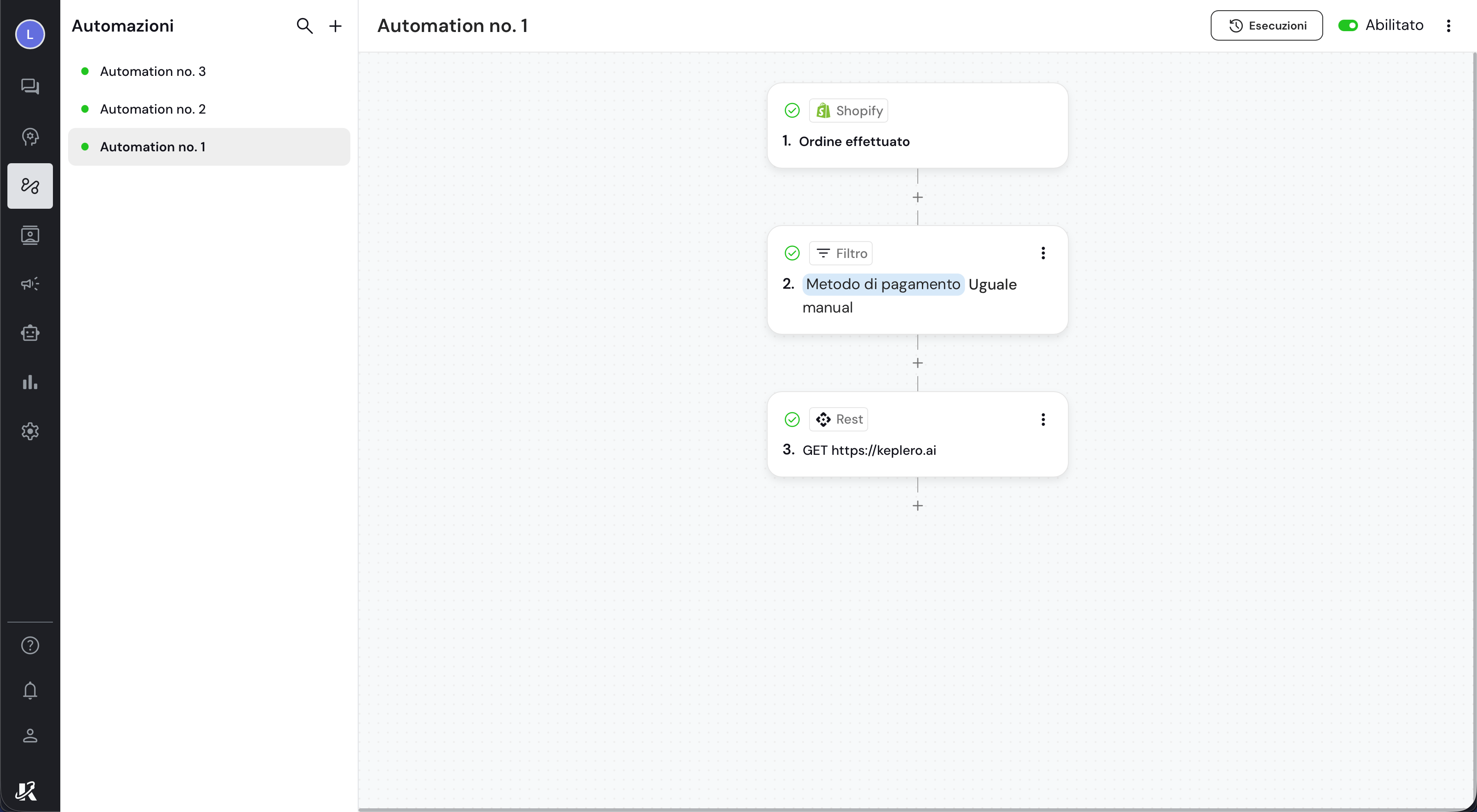1477x812 pixels.
Task: Open the Shopify Ordine effettuato step
Action: (x=917, y=126)
